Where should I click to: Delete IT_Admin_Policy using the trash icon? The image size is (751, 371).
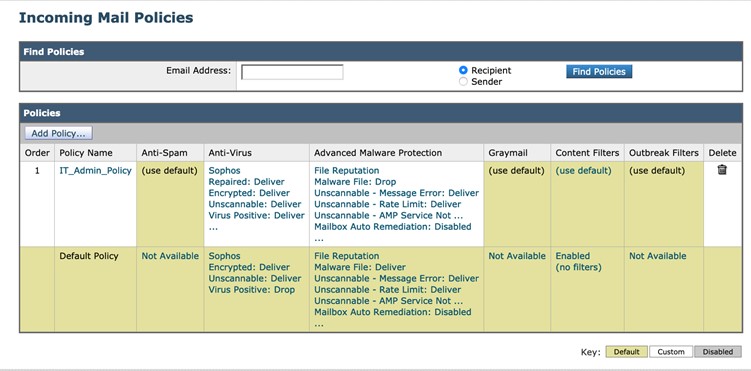[x=722, y=169]
